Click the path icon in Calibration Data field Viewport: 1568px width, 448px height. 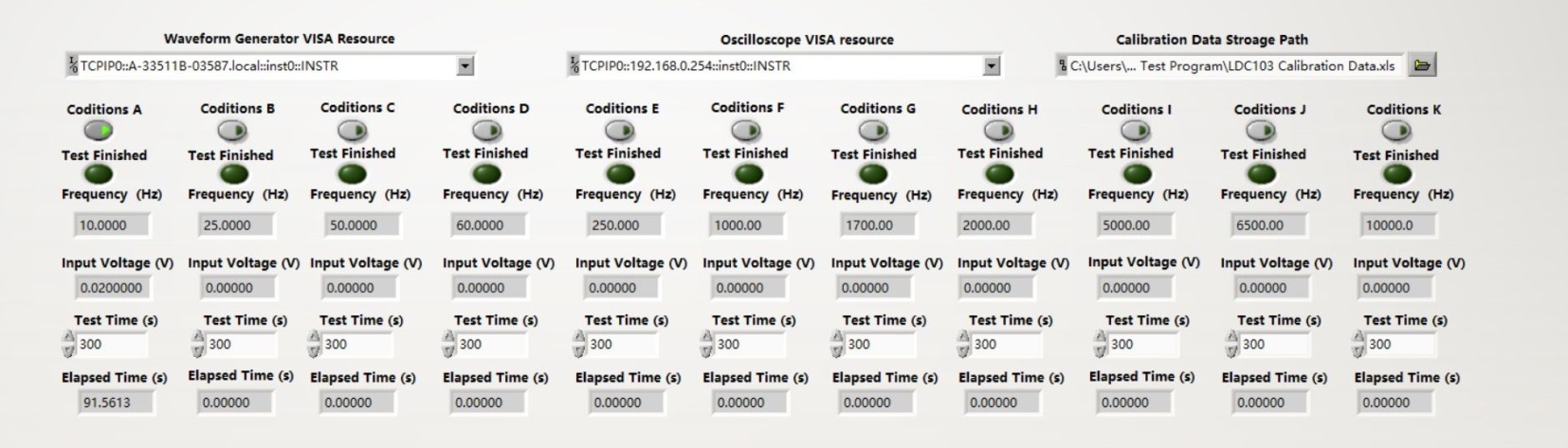tap(1063, 66)
